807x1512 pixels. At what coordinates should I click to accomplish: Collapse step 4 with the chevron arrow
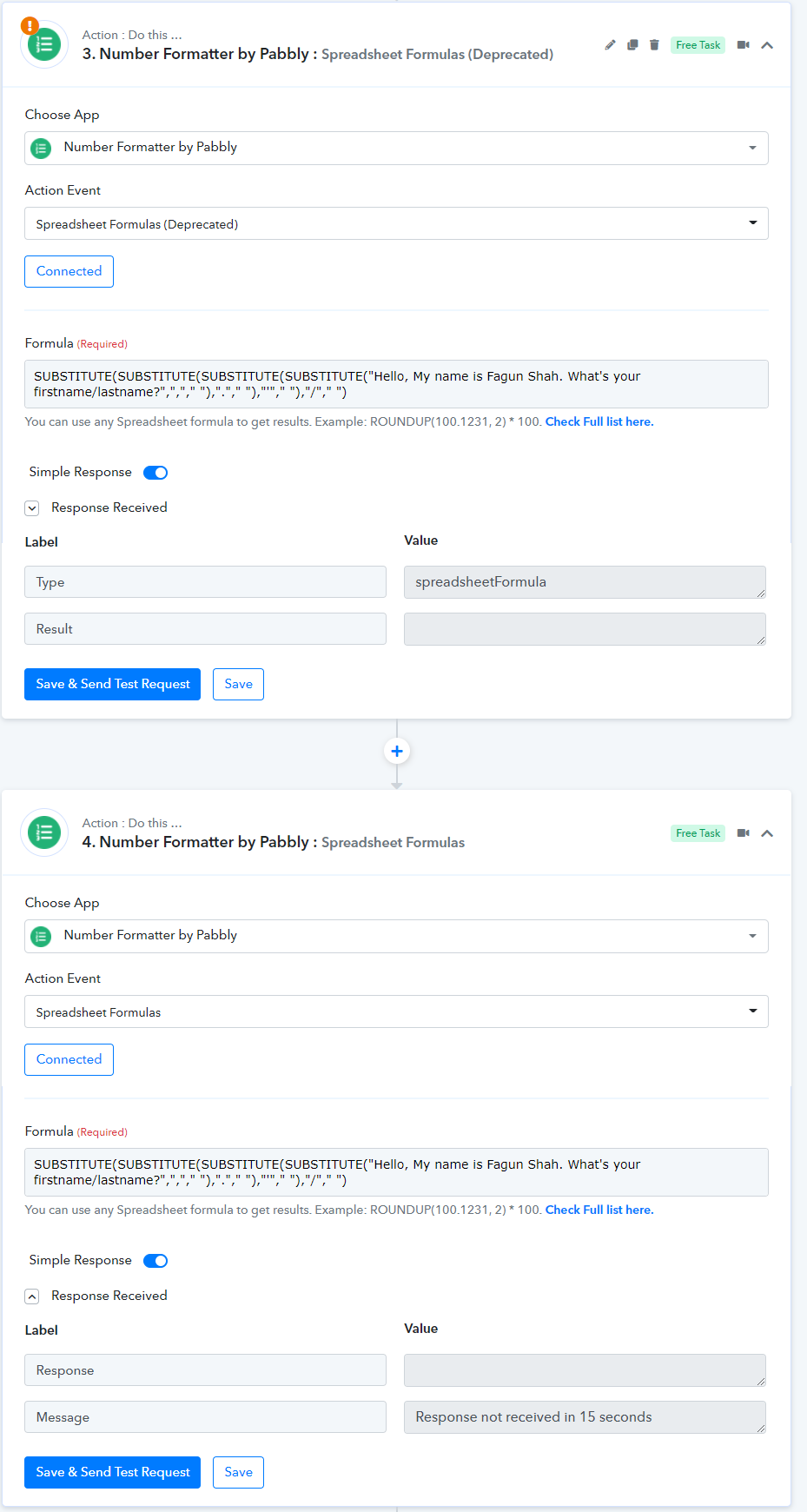[x=767, y=833]
